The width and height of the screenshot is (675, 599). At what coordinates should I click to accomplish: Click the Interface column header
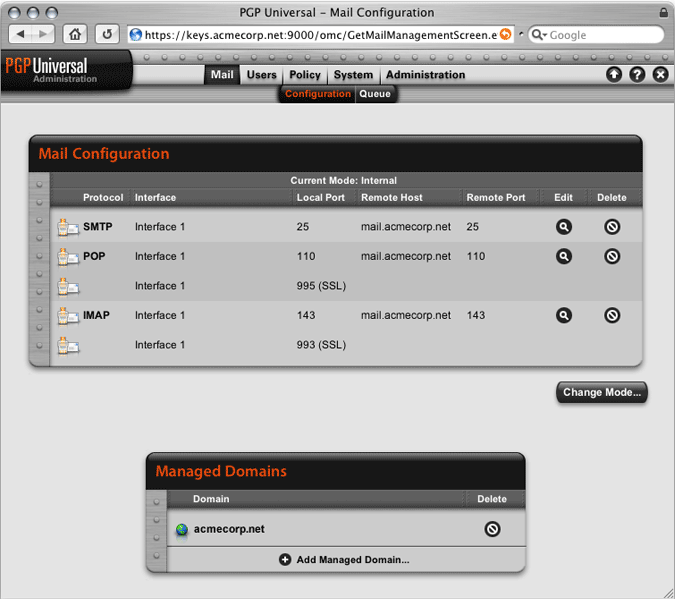(155, 198)
